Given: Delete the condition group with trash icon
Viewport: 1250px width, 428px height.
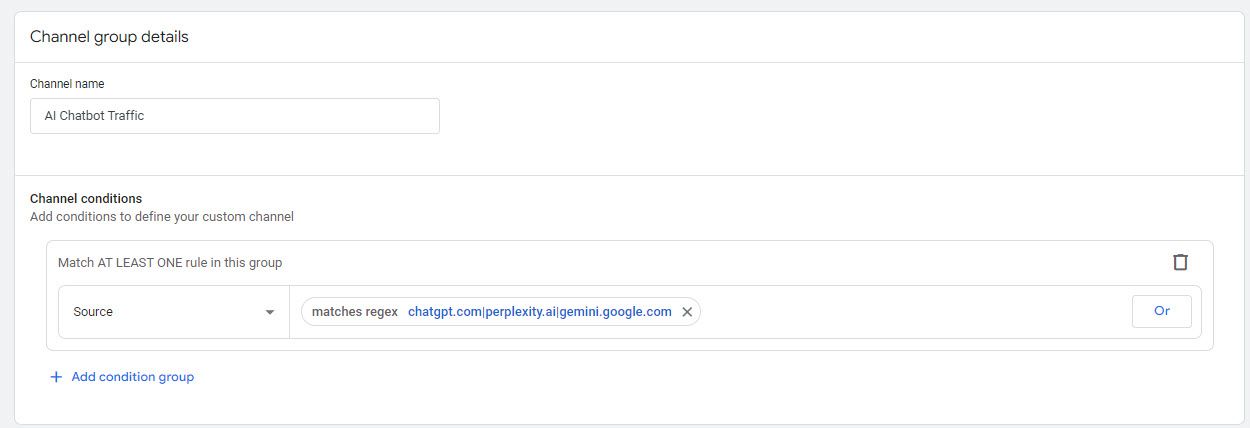Looking at the screenshot, I should coord(1180,262).
